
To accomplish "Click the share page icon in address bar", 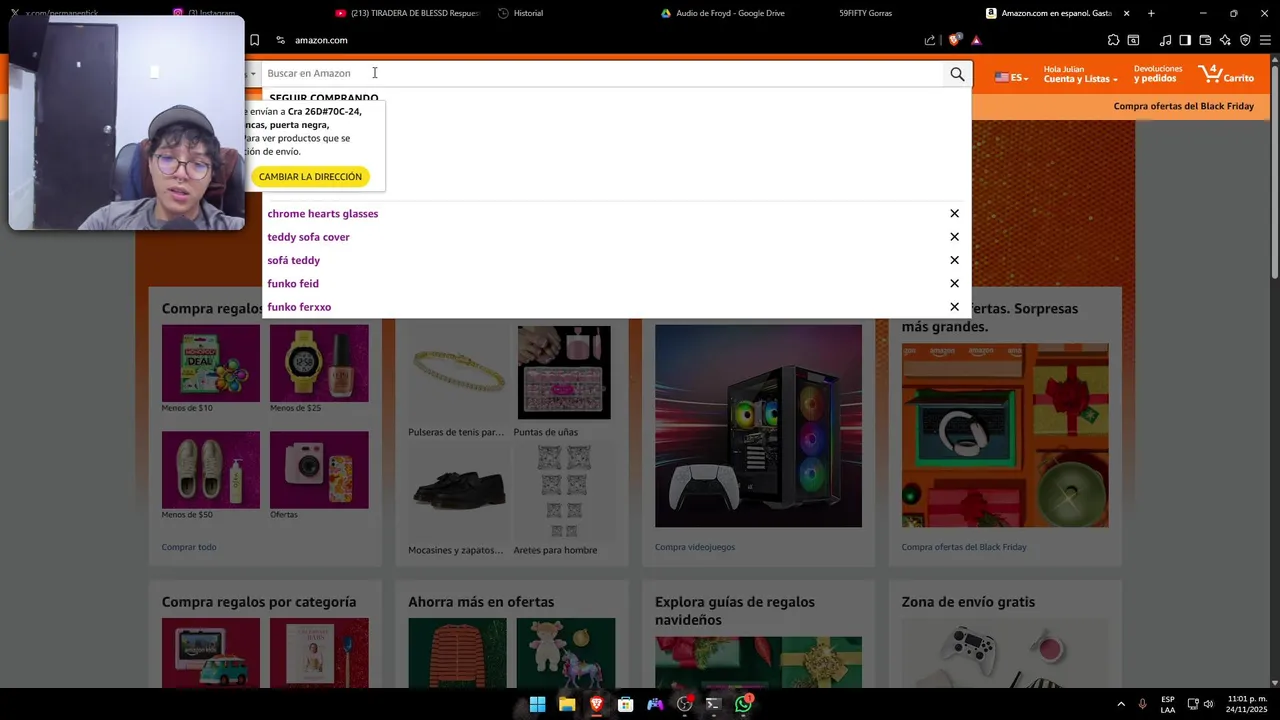I will (930, 40).
